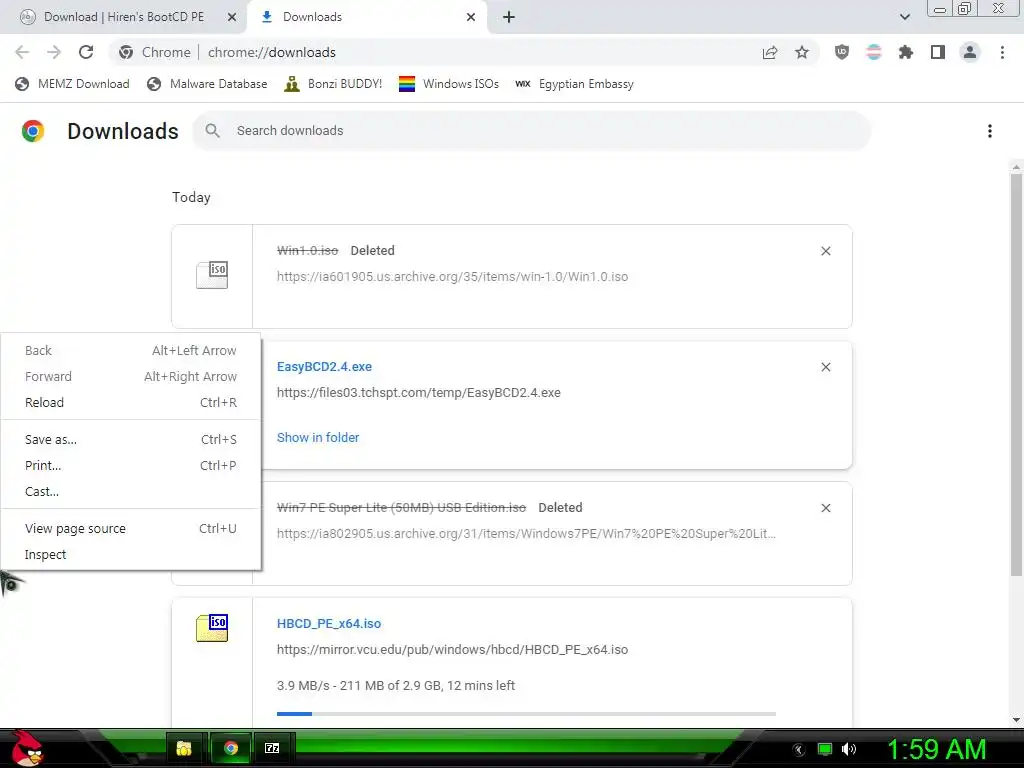
Task: Click the HBCD_PE_x64.iso download progress bar
Action: pos(526,714)
